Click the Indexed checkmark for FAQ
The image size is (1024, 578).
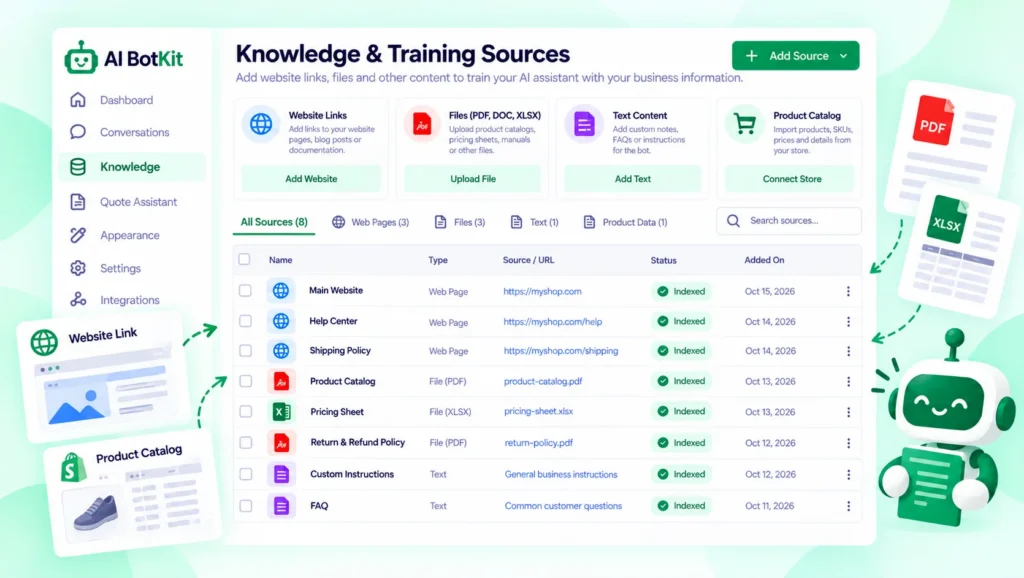coord(663,506)
